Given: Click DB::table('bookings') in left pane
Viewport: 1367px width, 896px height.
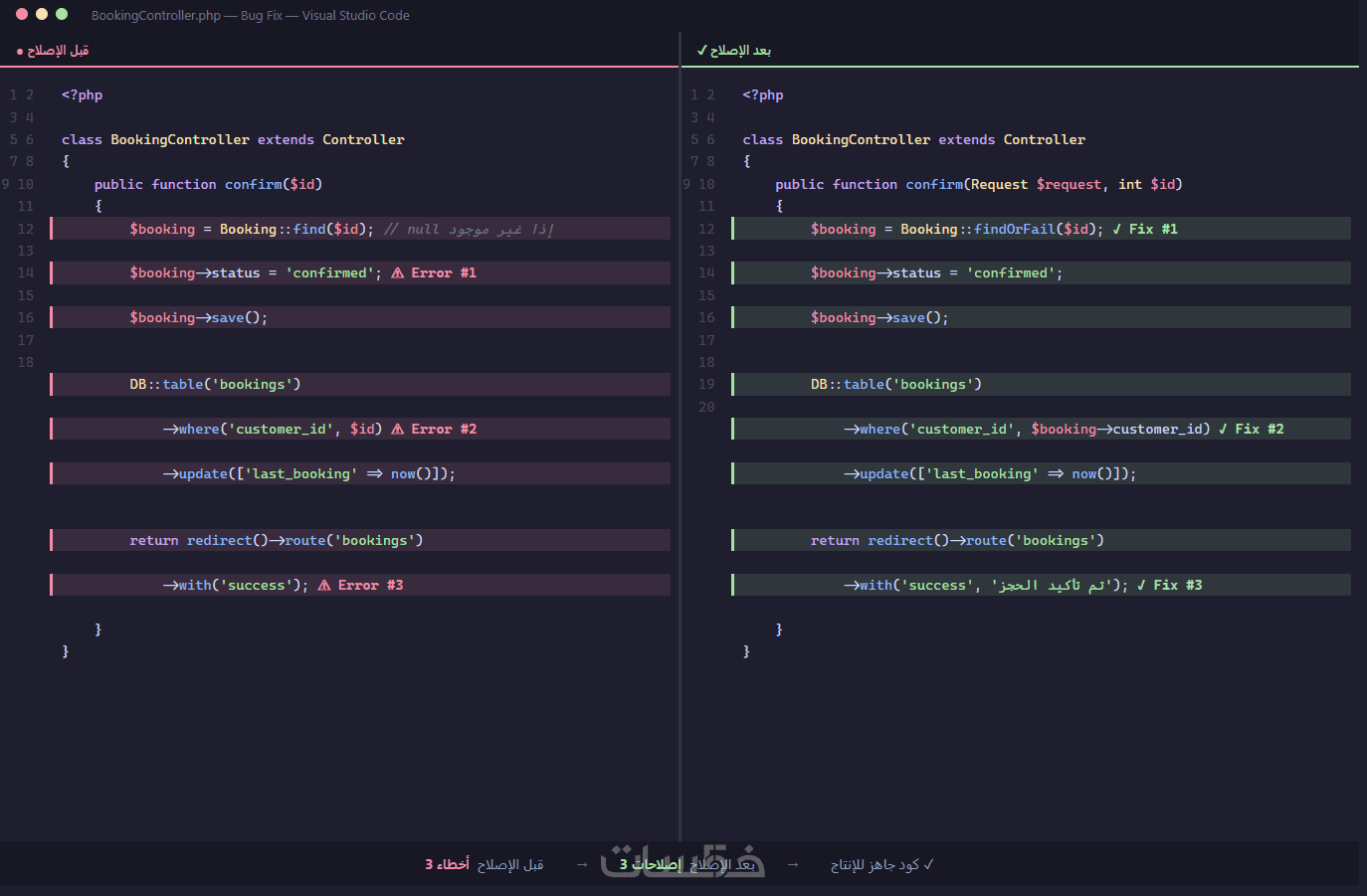Looking at the screenshot, I should click(215, 385).
